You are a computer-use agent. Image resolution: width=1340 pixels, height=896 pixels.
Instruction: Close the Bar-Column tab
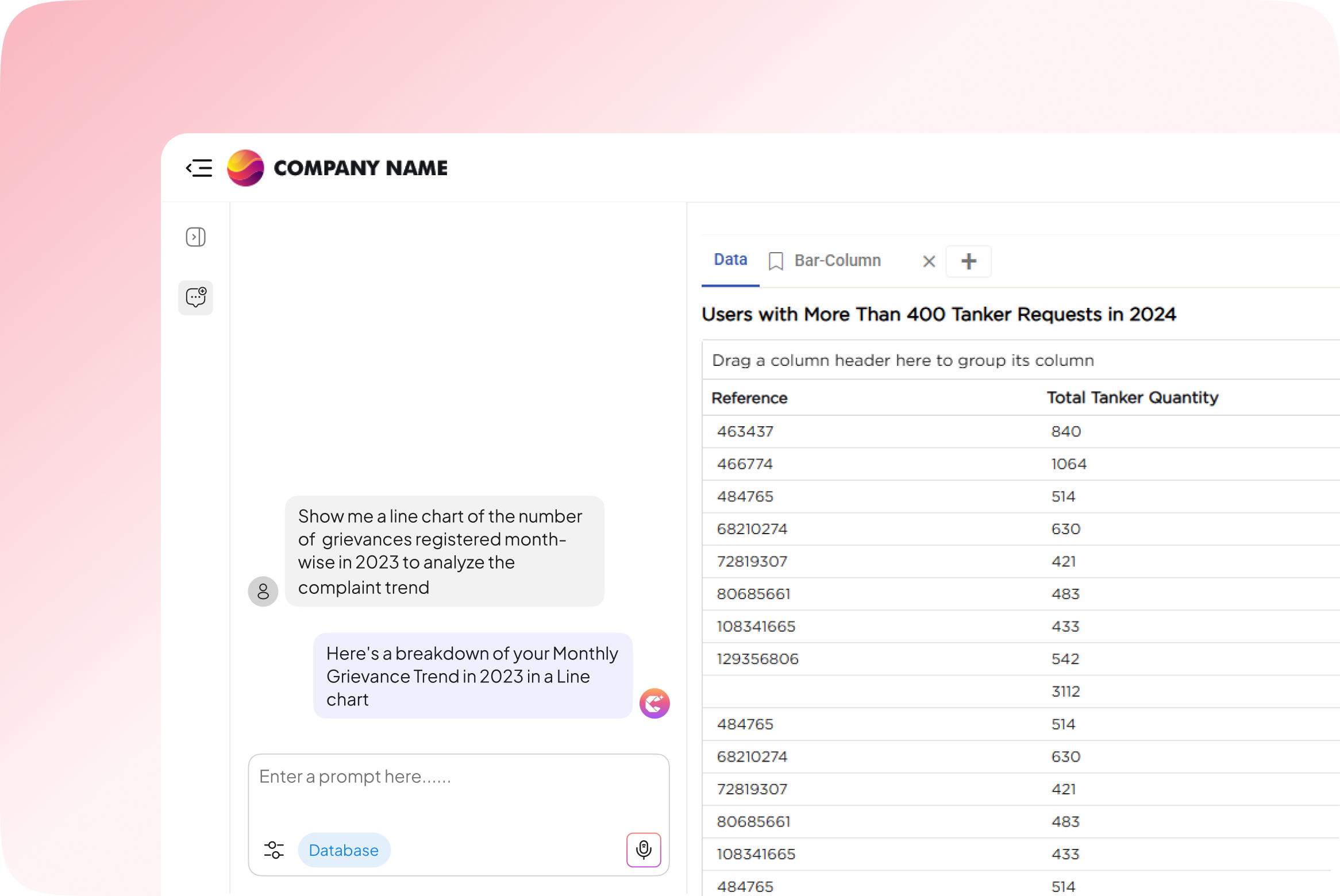(x=929, y=261)
